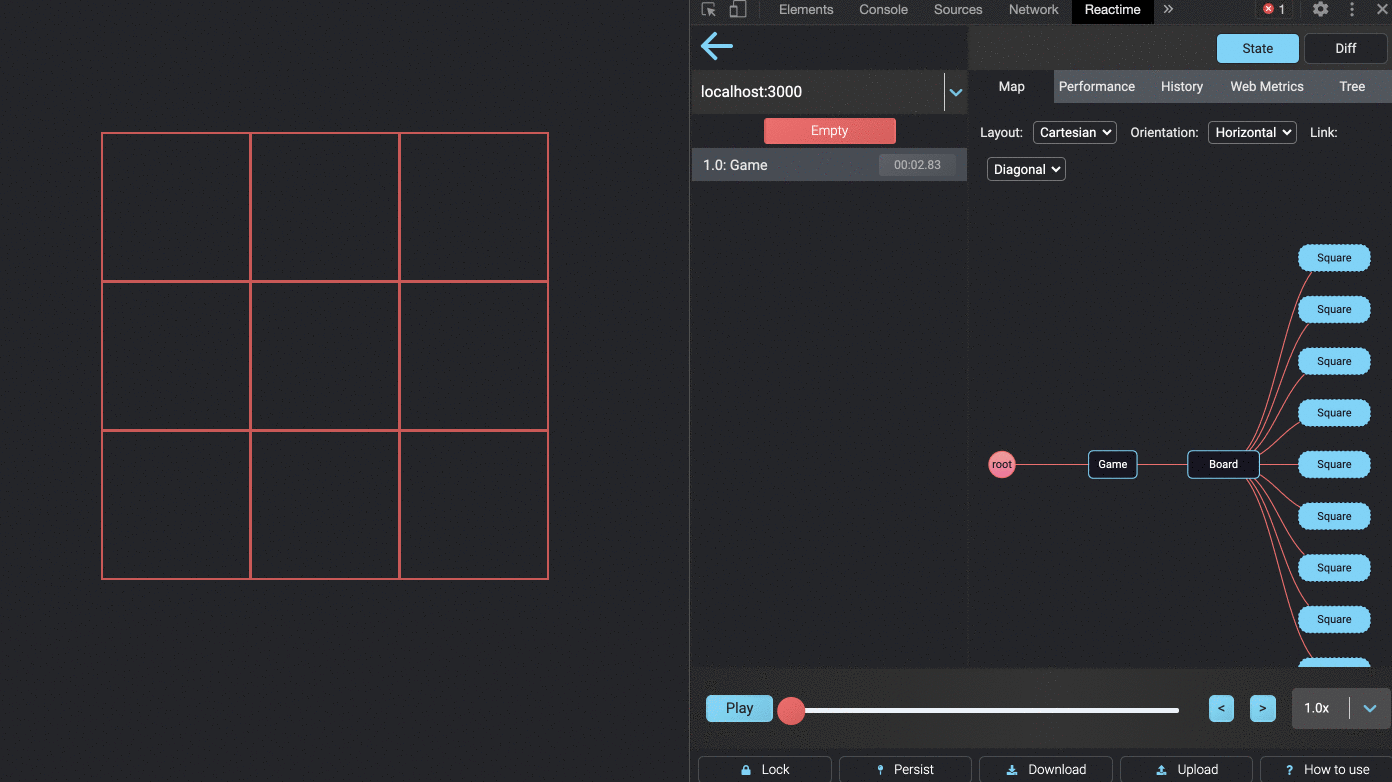The image size is (1392, 782).
Task: Keep State mode selected
Action: point(1257,48)
